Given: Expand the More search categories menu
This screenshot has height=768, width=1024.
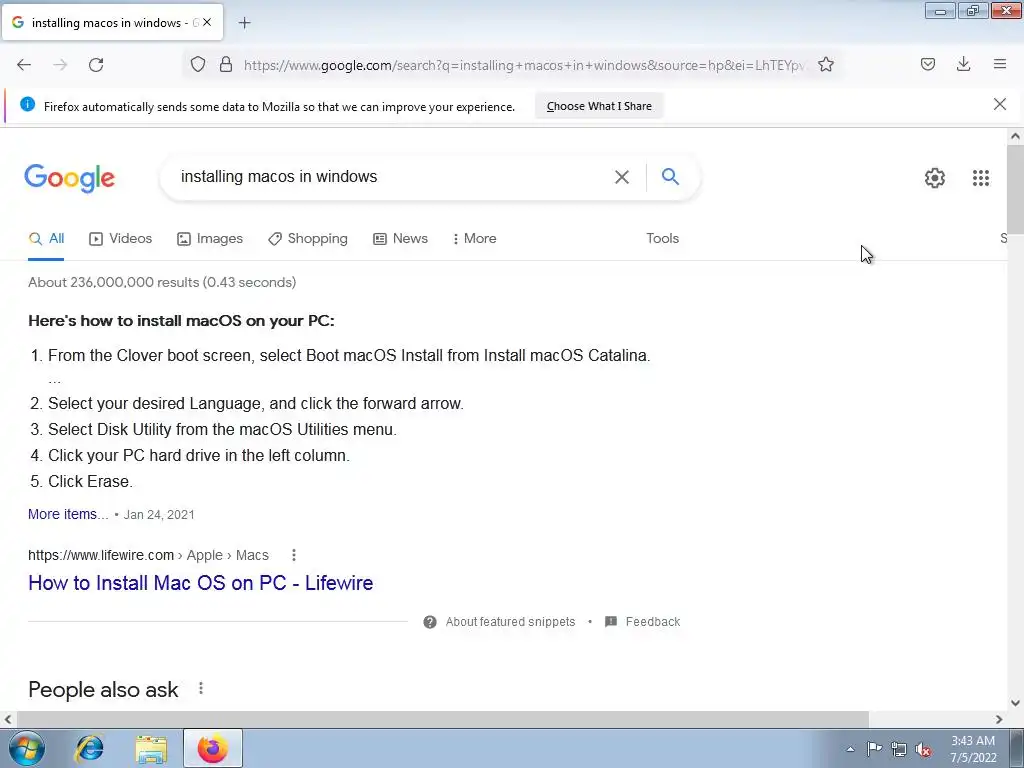Looking at the screenshot, I should coord(475,239).
